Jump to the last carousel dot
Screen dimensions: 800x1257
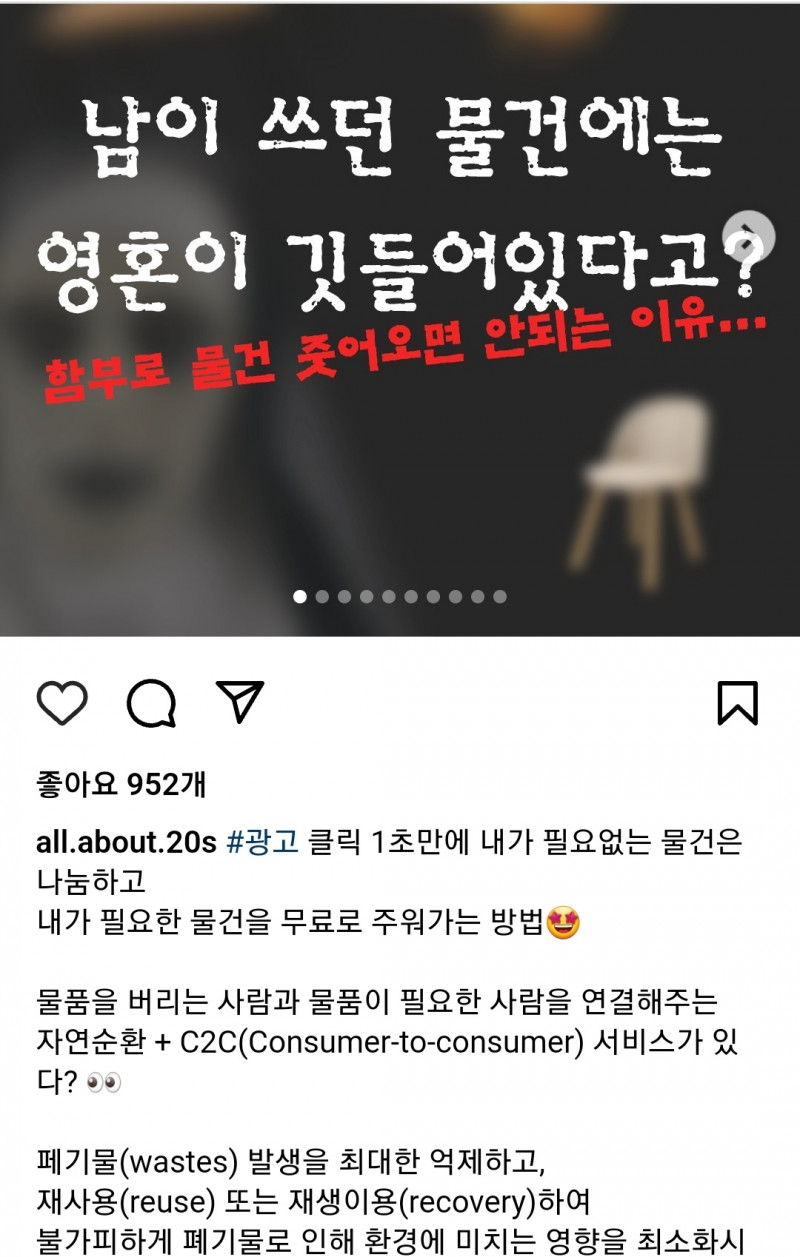click(499, 597)
